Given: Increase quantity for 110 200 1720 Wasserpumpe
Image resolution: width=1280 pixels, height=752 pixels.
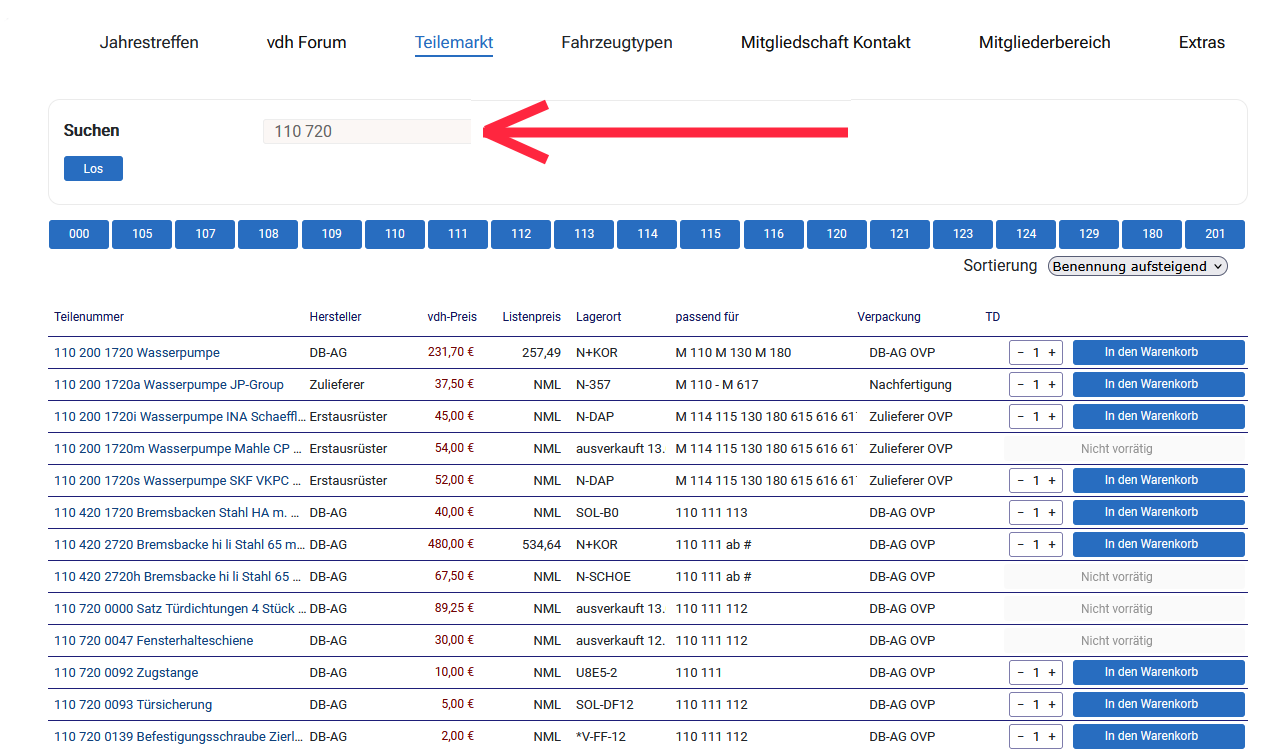Looking at the screenshot, I should (x=1051, y=353).
